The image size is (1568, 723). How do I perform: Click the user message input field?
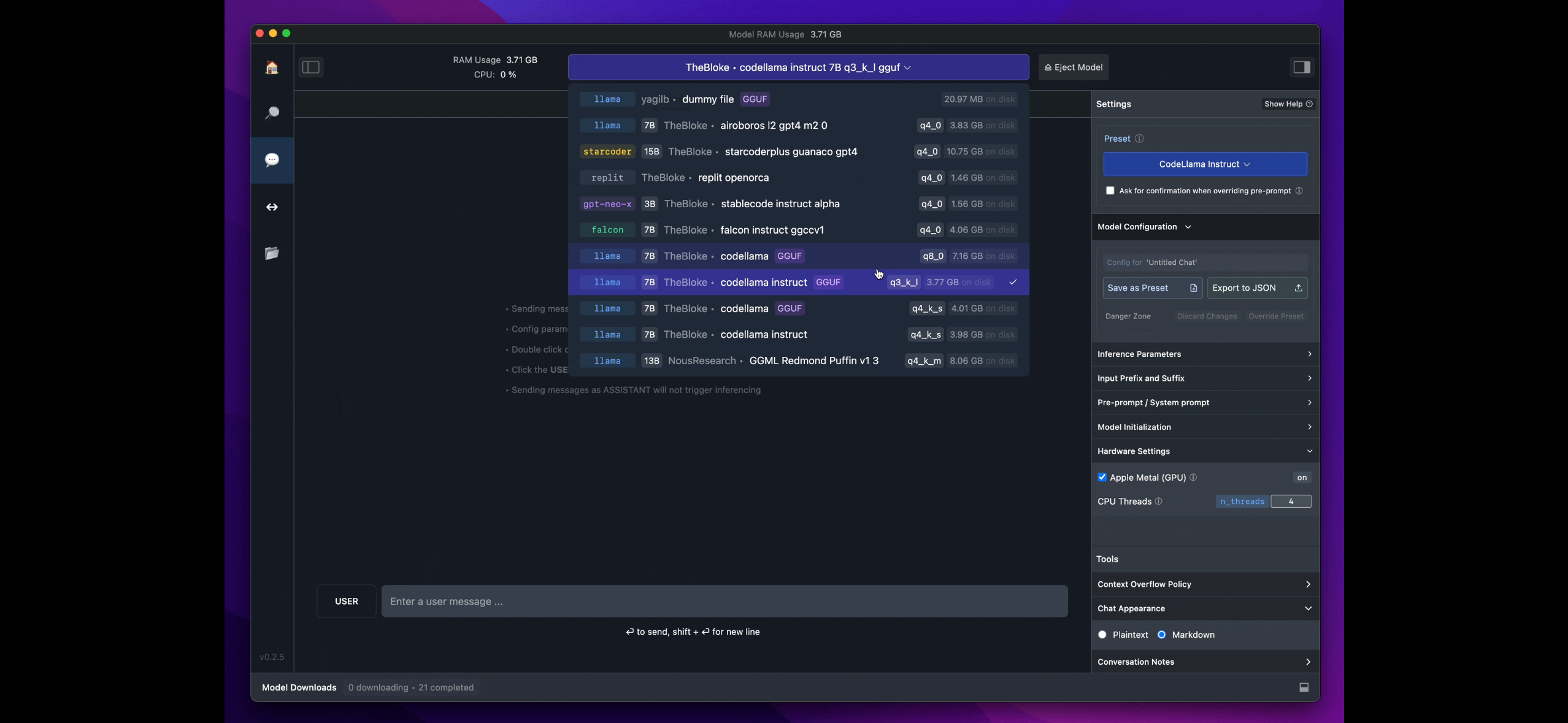point(724,602)
